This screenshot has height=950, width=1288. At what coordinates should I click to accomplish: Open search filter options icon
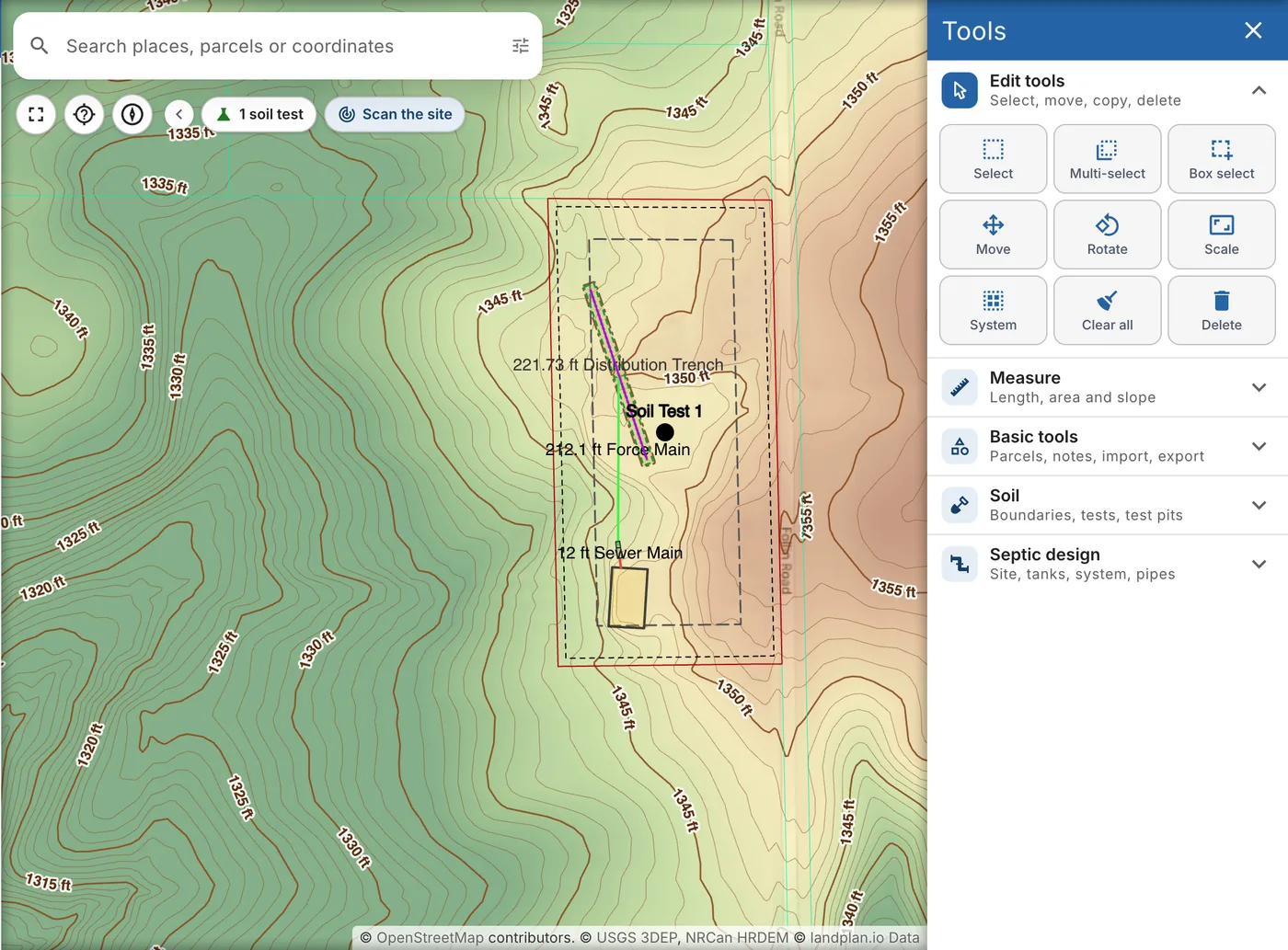[x=521, y=46]
